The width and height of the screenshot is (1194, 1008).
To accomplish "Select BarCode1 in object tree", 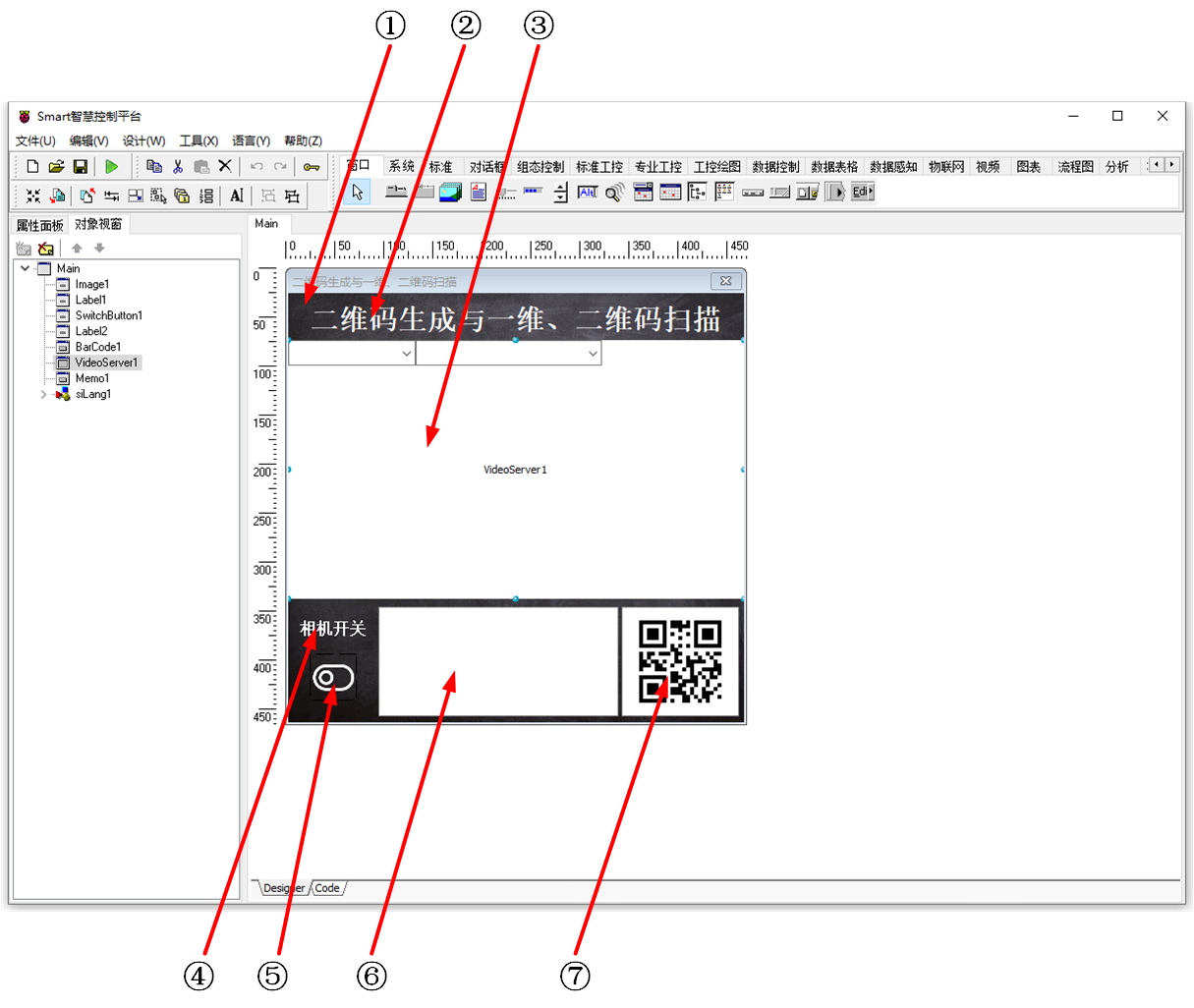I will [97, 347].
